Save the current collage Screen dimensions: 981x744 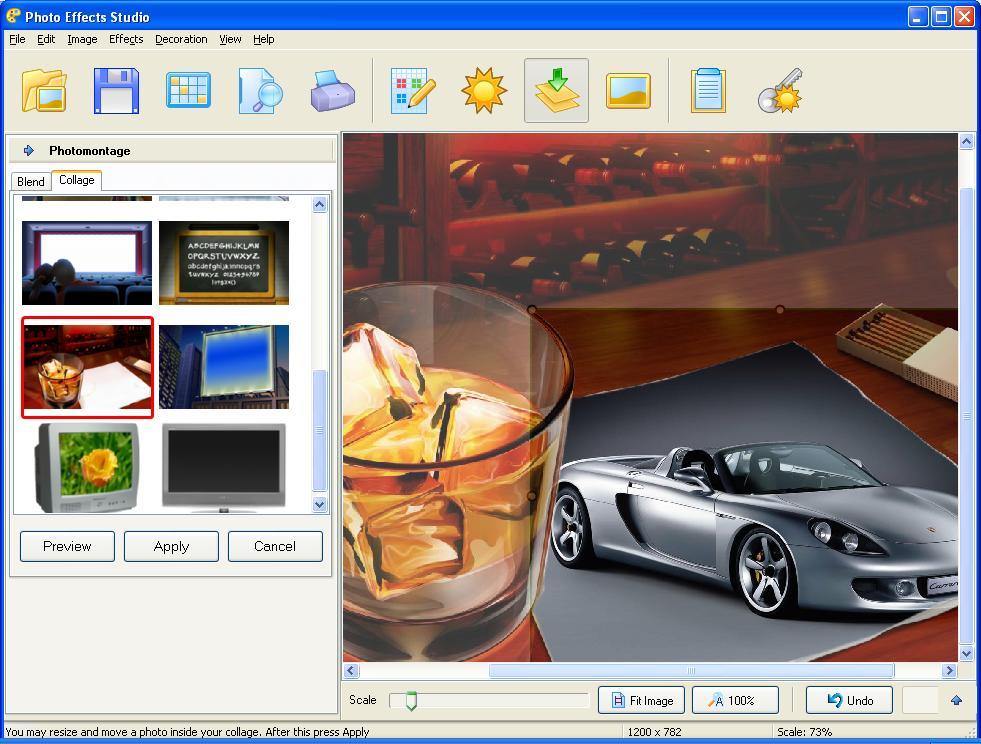[x=115, y=90]
